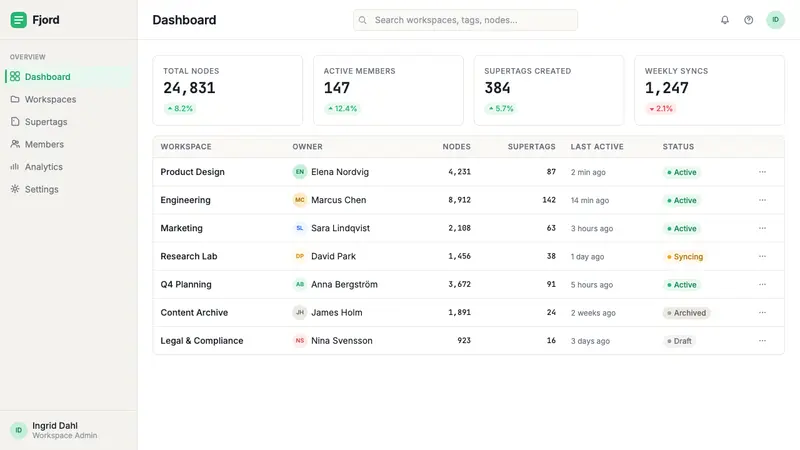Click Anna Bergström's AB avatar

[299, 284]
